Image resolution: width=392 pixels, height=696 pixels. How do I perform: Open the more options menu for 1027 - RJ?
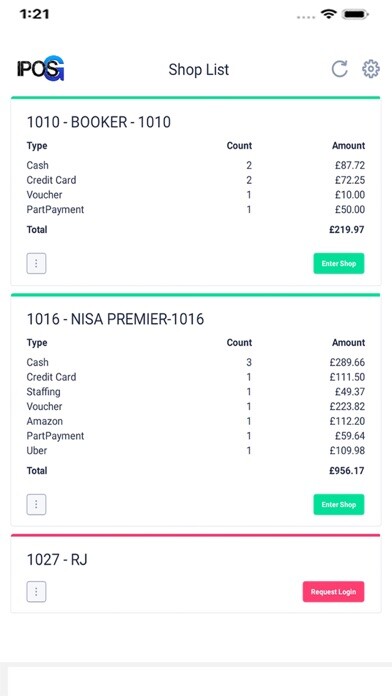(36, 592)
